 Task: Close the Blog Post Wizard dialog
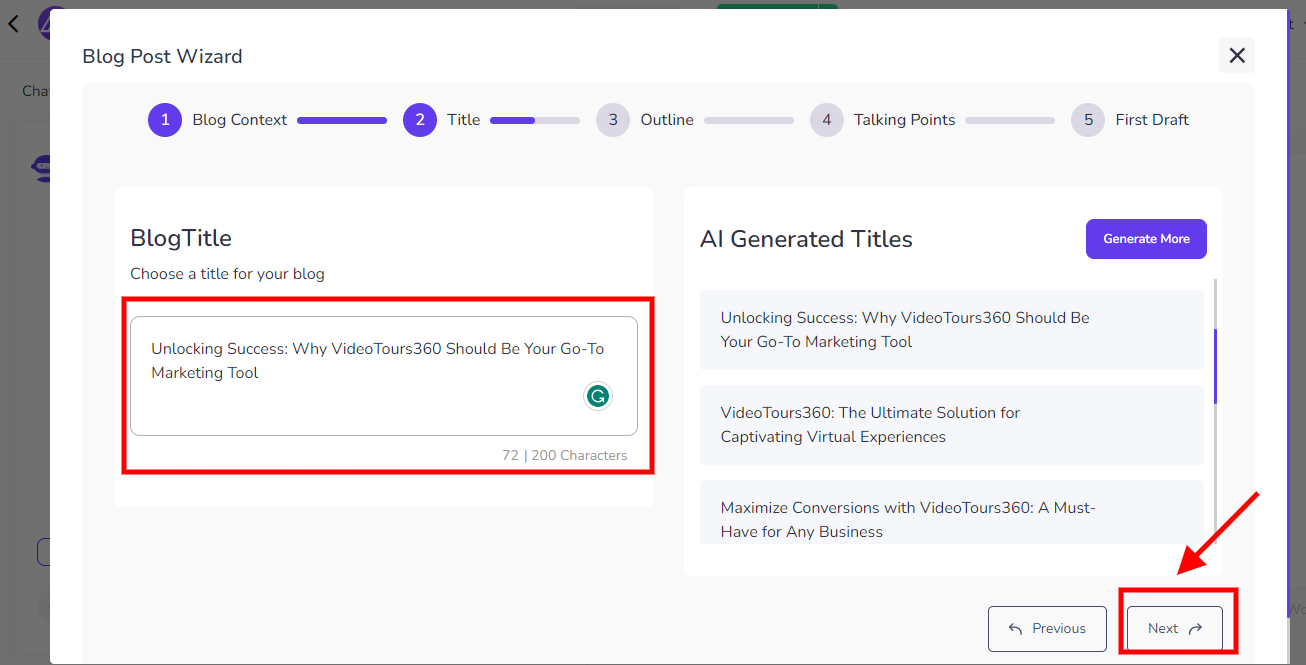coord(1237,56)
